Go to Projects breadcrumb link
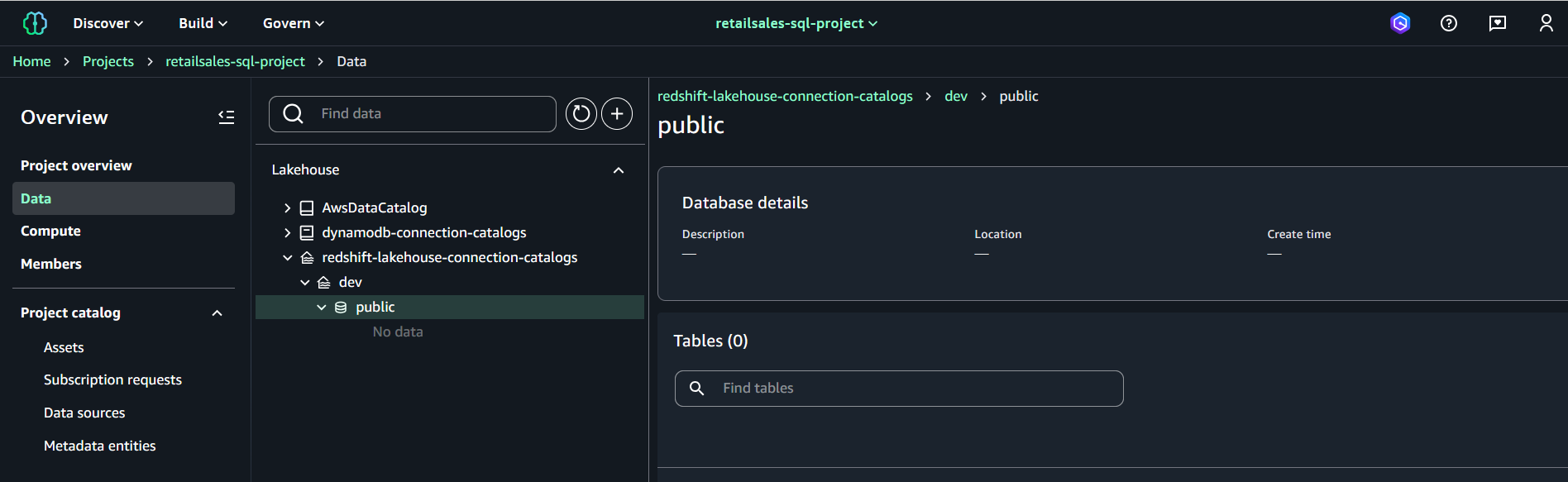1568x482 pixels. [108, 61]
